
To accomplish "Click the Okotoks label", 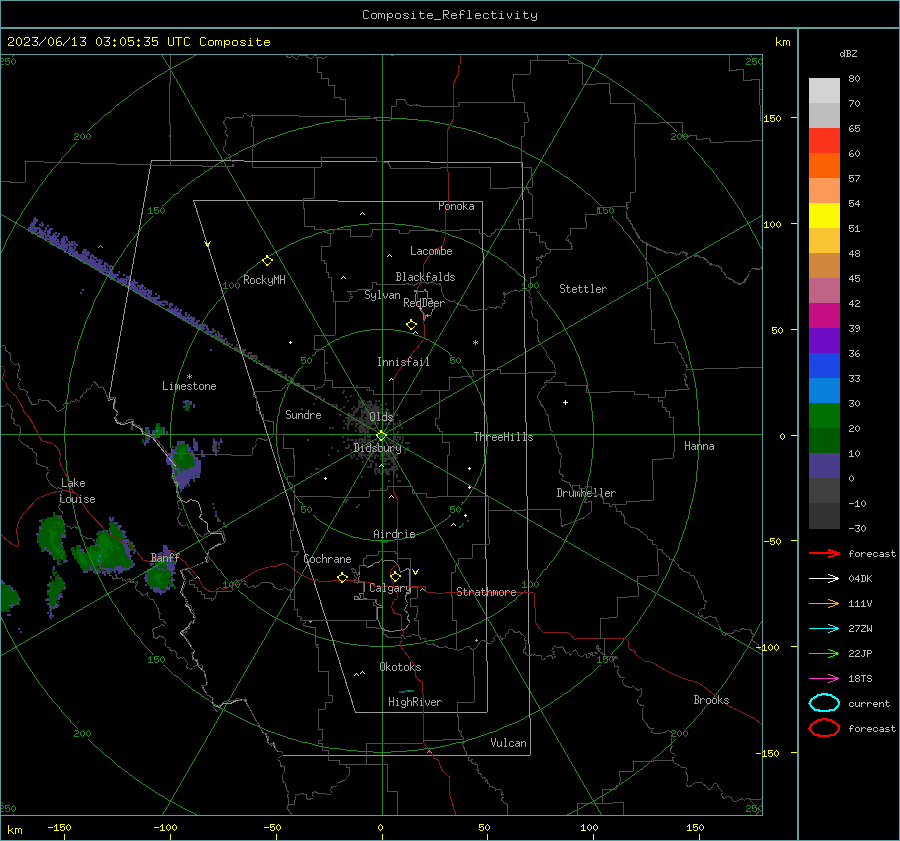I will pyautogui.click(x=400, y=667).
